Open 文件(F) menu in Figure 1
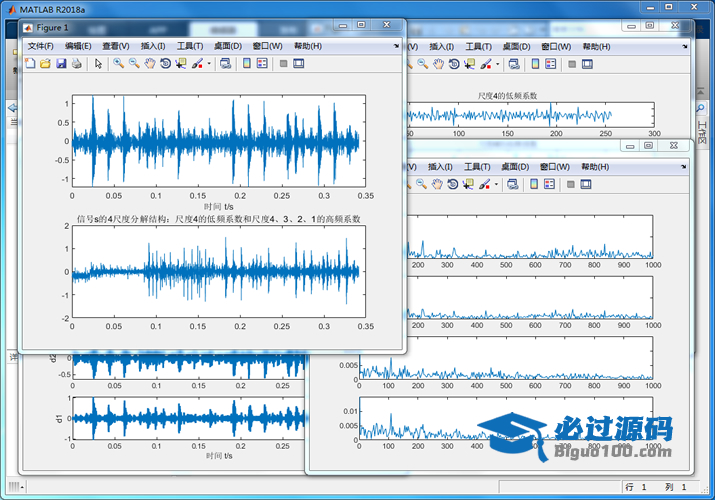715x500 pixels. tap(41, 46)
